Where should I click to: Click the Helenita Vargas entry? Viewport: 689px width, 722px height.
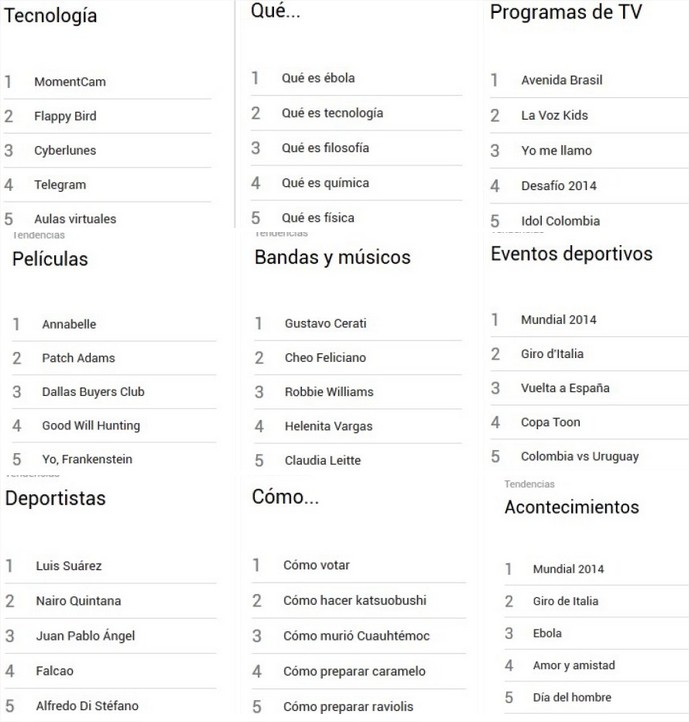point(328,426)
